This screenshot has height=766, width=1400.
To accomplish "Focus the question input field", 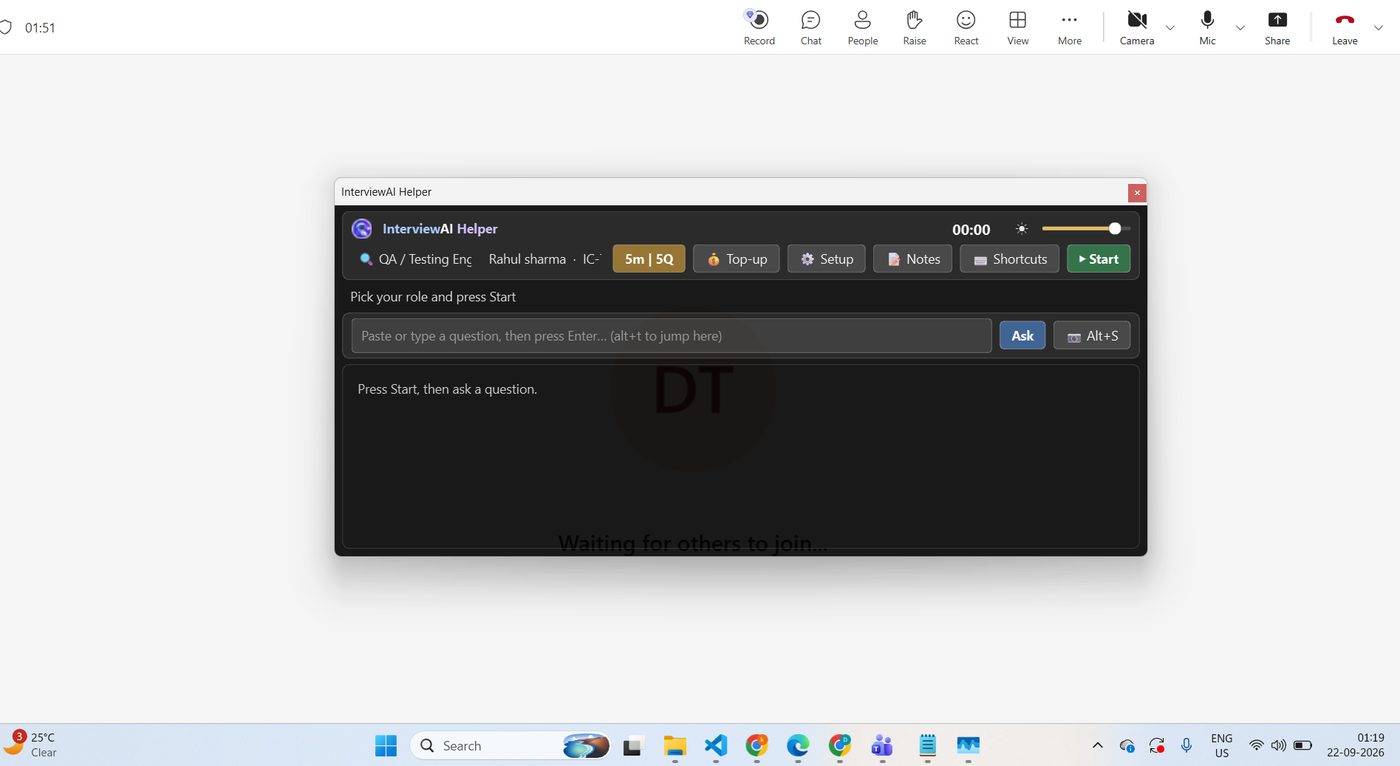I will 671,336.
